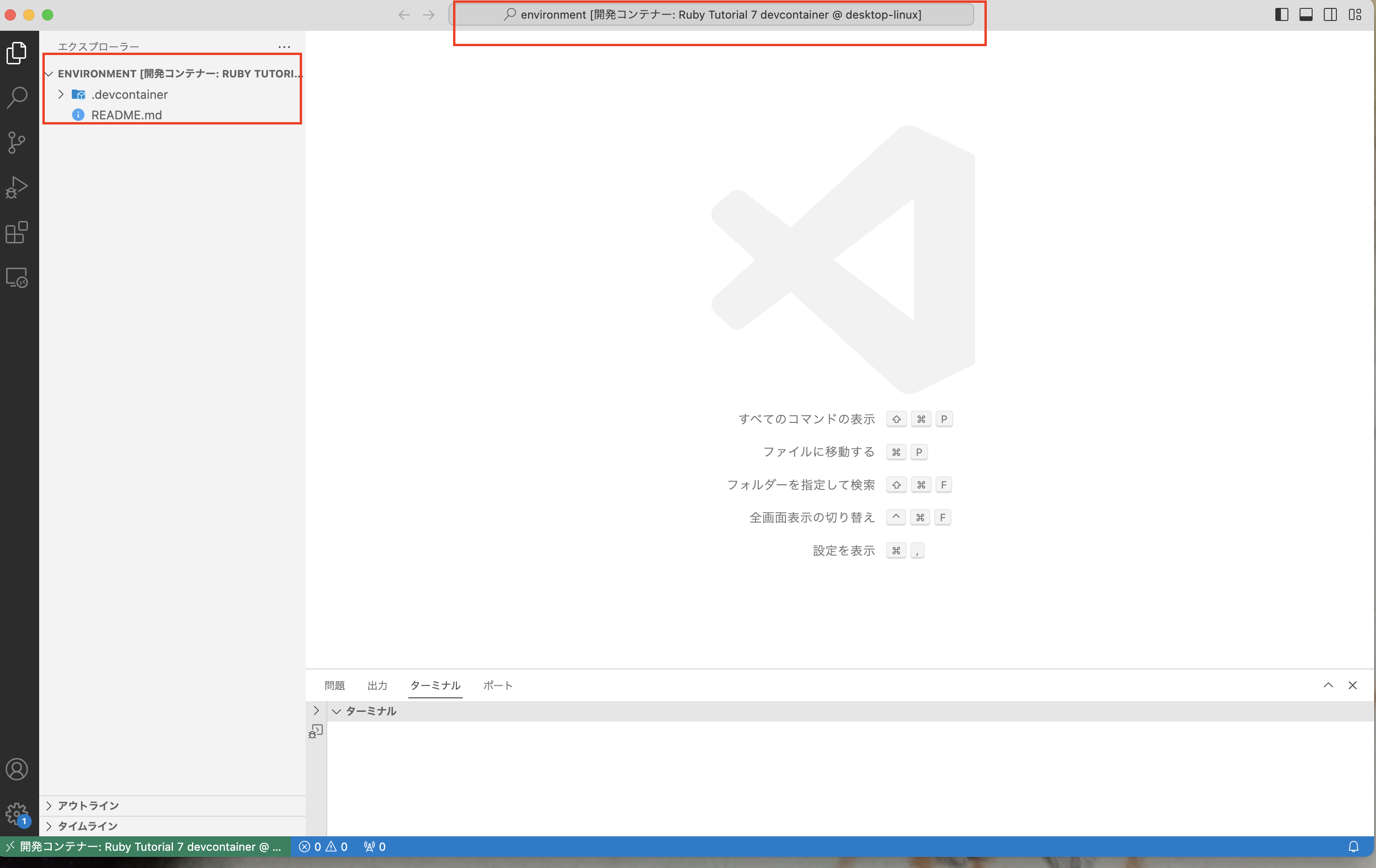Click the command center search field
The height and width of the screenshot is (868, 1376).
712,15
